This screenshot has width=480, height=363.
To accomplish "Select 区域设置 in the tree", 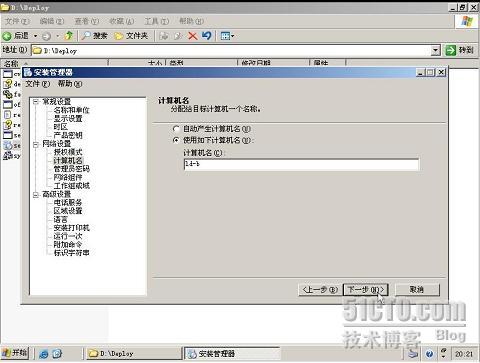I will pyautogui.click(x=68, y=211).
